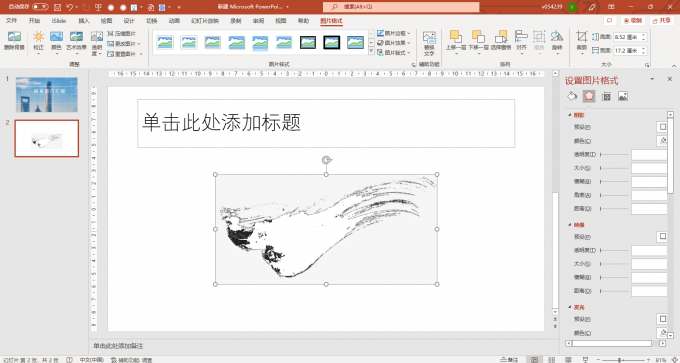Click the Undo arrow icon
Viewport: 680px width, 363px height.
point(70,7)
